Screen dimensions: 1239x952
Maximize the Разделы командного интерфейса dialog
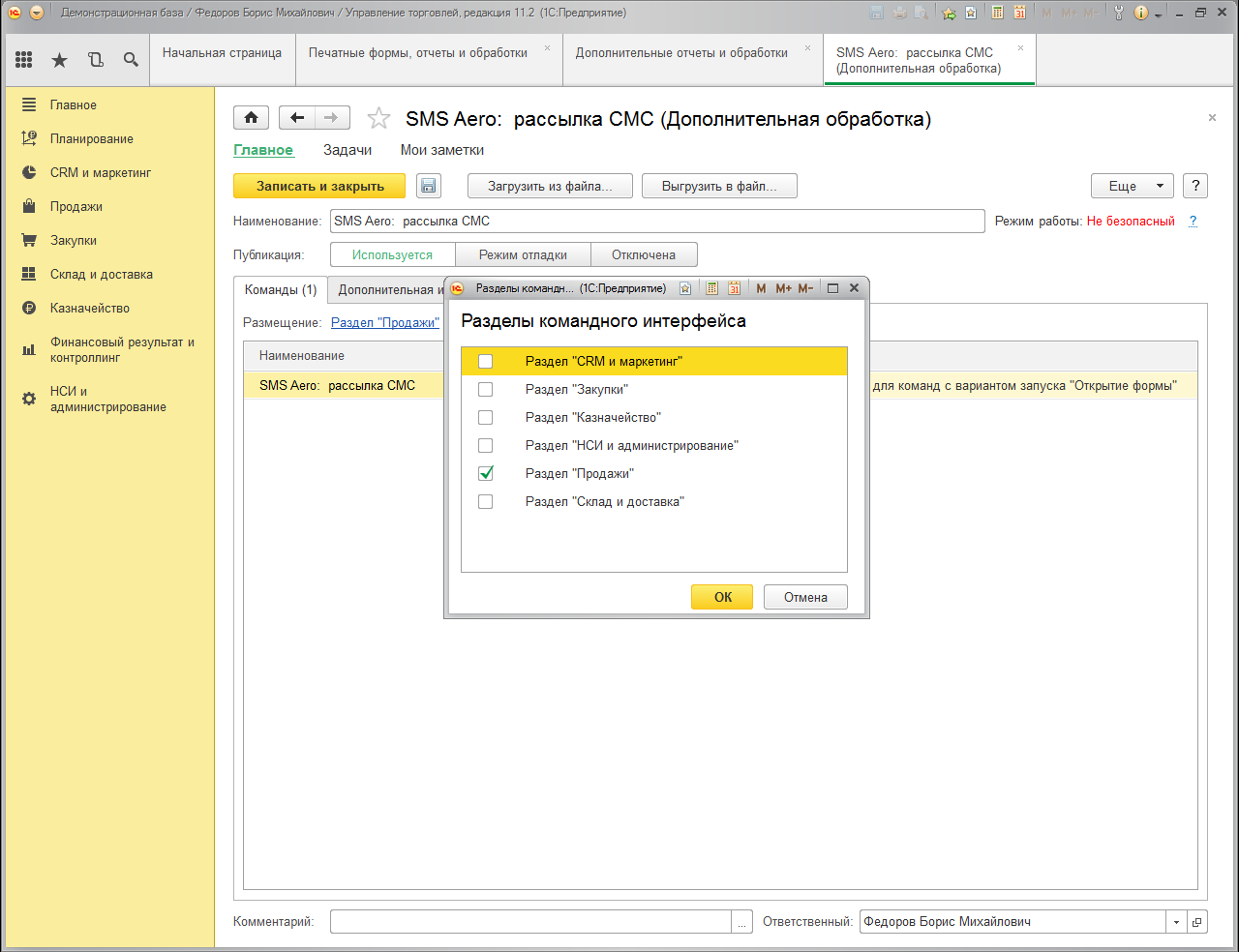tap(832, 288)
